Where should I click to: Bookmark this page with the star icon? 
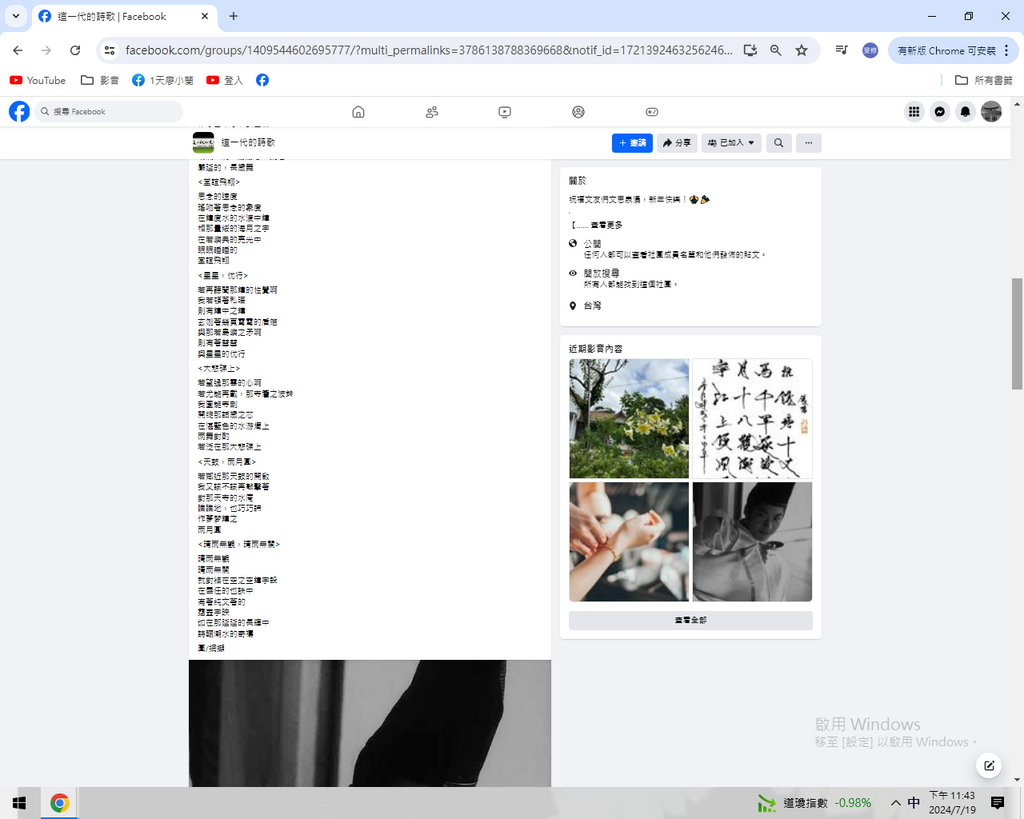point(801,50)
